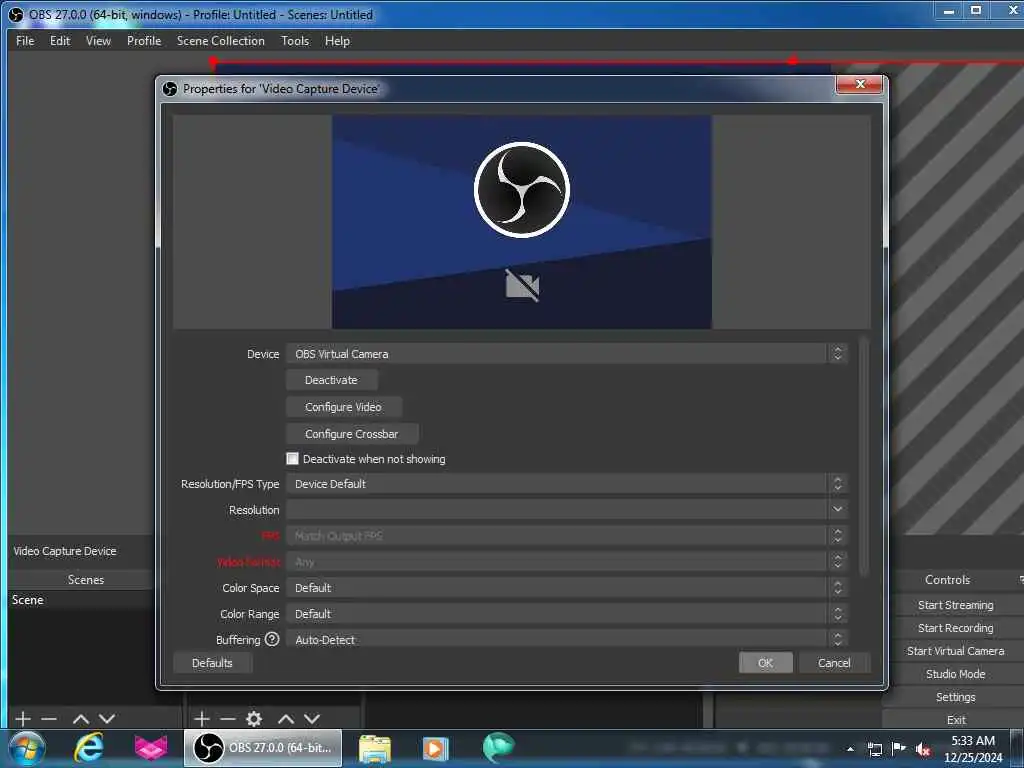Open the pink fox app on taskbar
Image resolution: width=1024 pixels, height=768 pixels.
point(150,748)
